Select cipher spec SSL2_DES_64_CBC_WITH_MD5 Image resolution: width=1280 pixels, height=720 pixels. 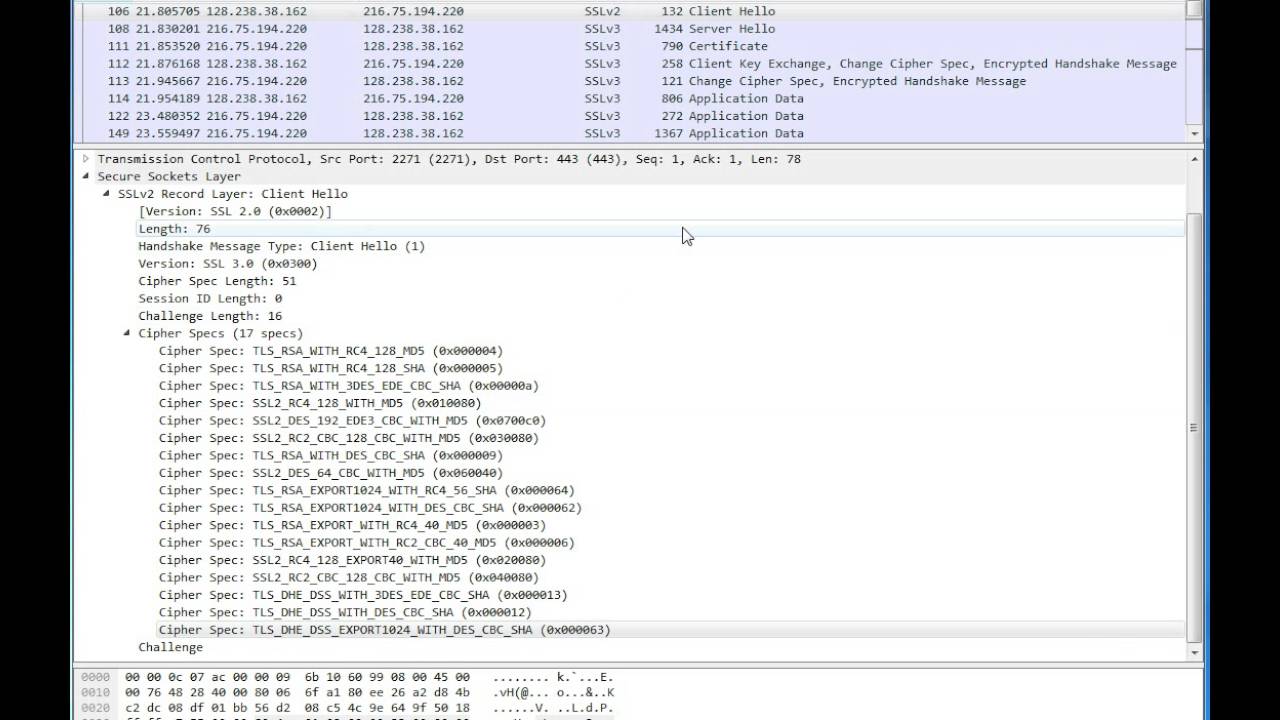[x=331, y=473]
